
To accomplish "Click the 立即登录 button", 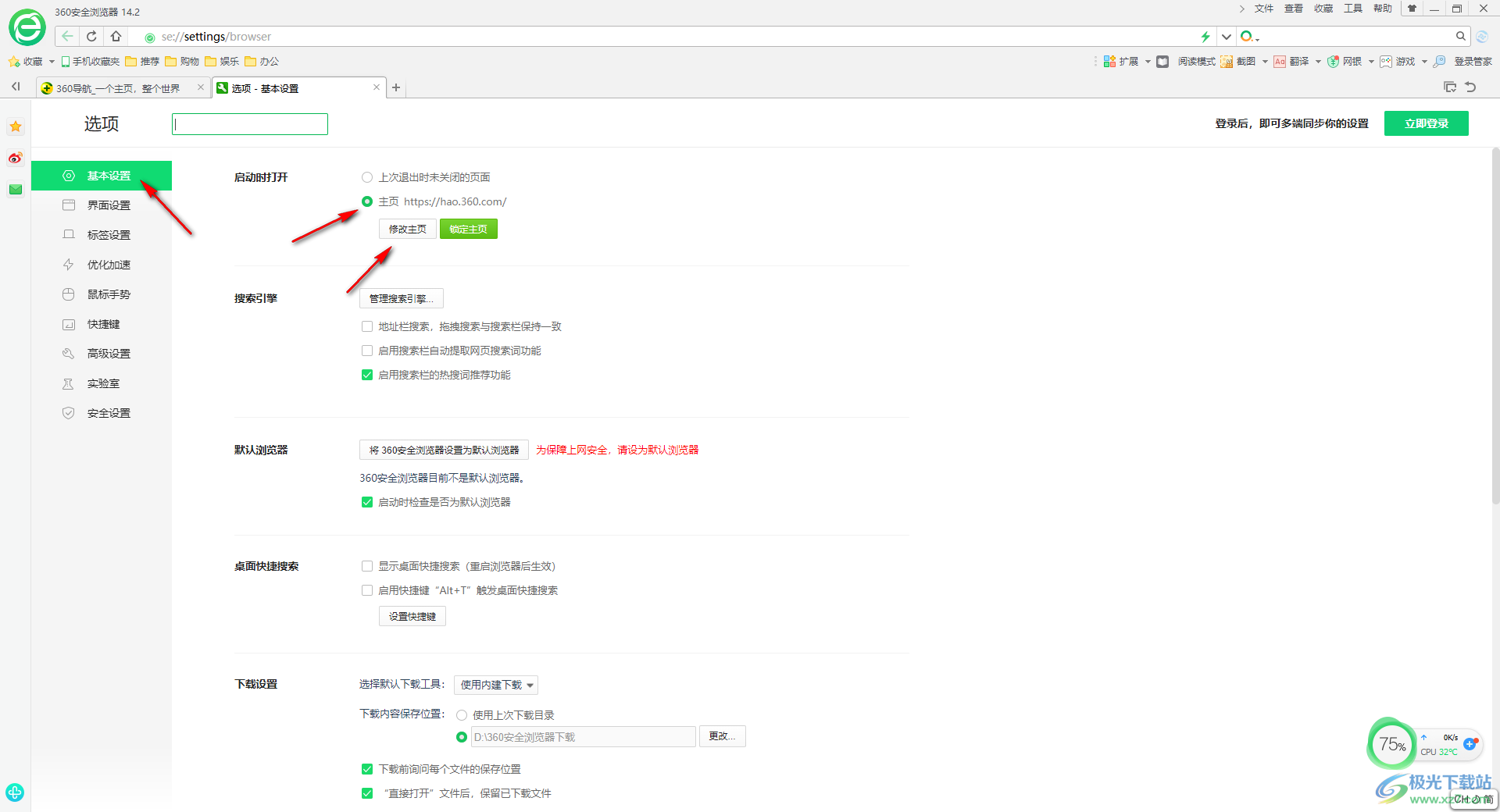I will coord(1427,123).
